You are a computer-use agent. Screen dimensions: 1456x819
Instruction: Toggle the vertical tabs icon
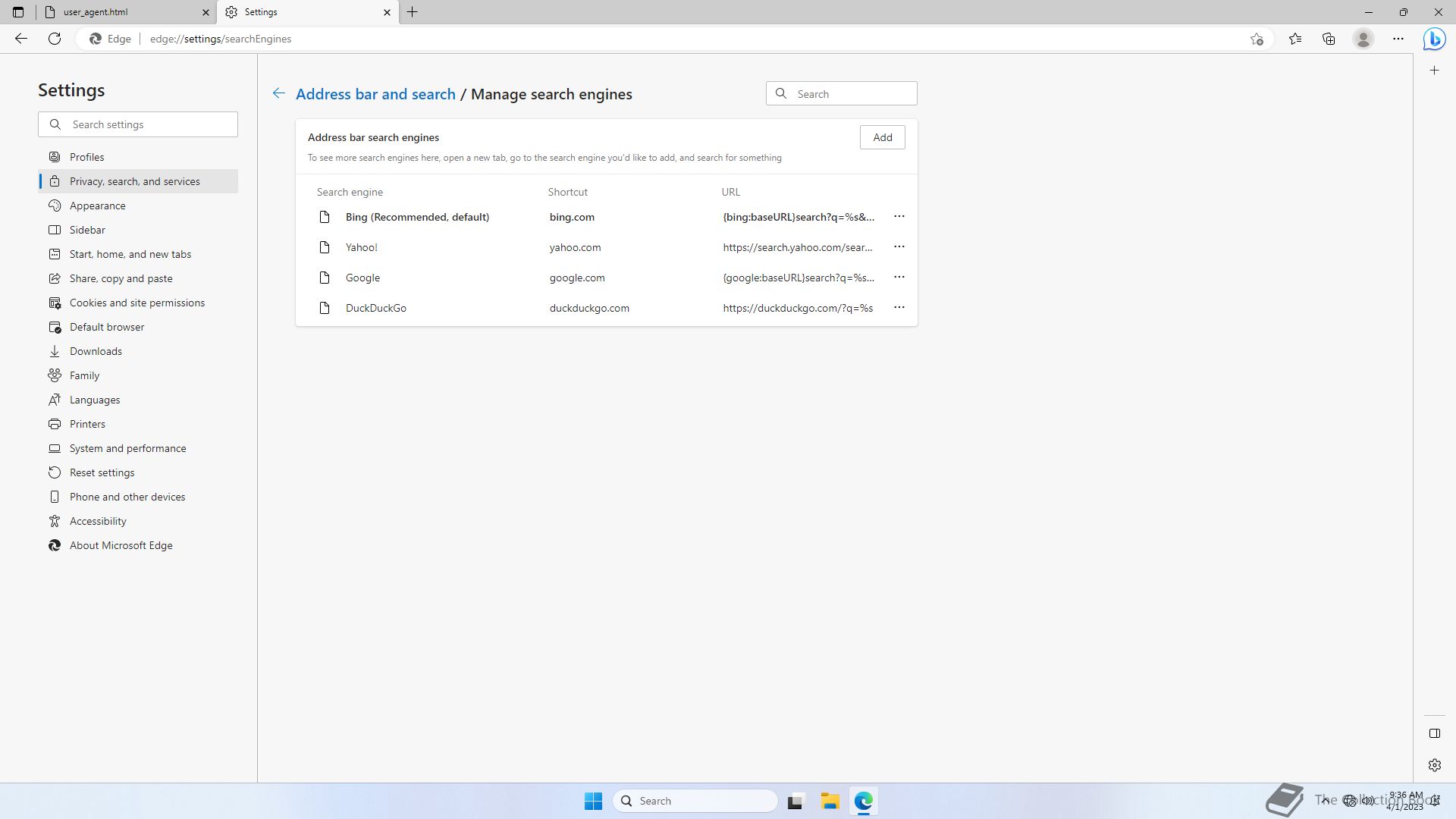[x=18, y=12]
